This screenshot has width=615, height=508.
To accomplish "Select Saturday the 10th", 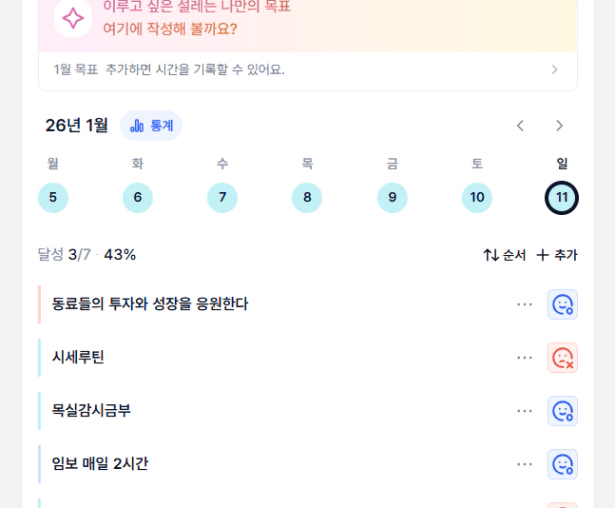I will 477,197.
